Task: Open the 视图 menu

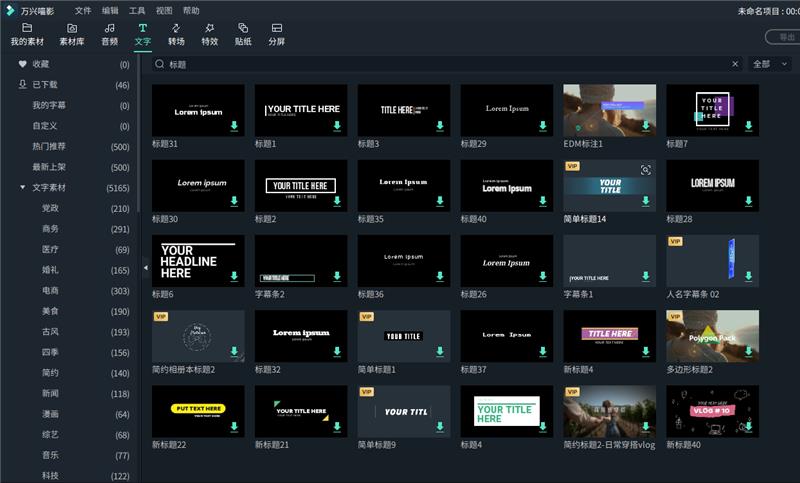Action: [164, 11]
